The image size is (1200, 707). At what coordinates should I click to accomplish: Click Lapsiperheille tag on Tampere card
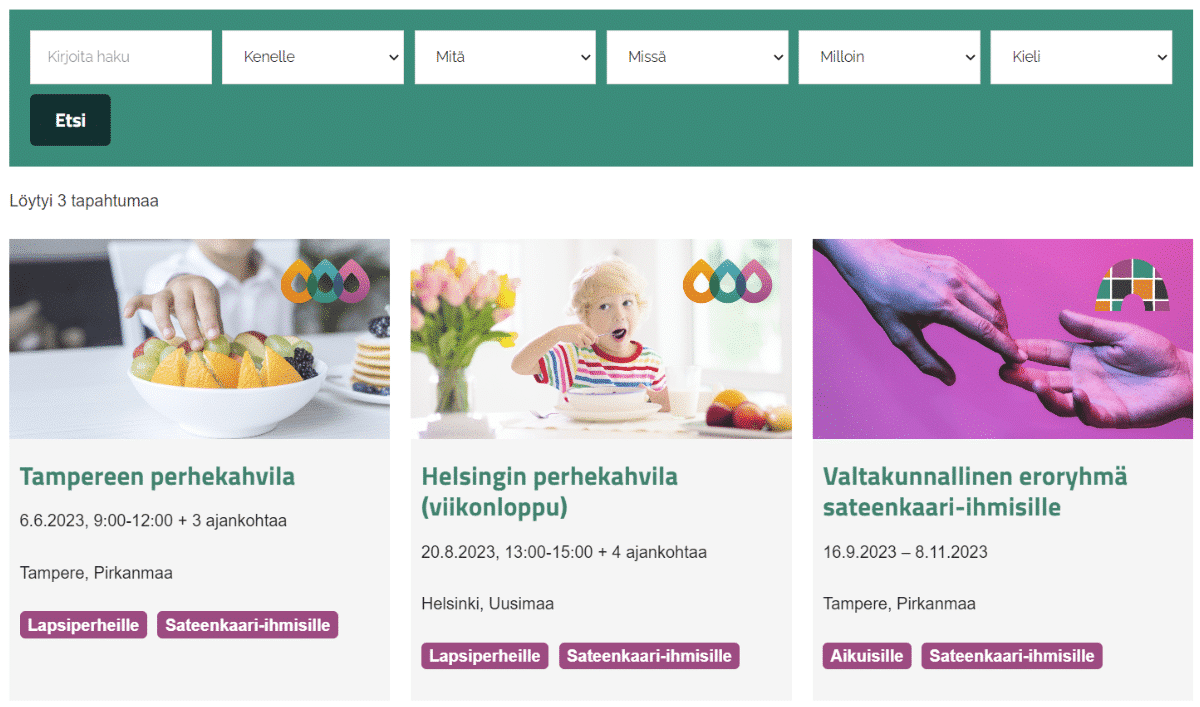[x=83, y=625]
